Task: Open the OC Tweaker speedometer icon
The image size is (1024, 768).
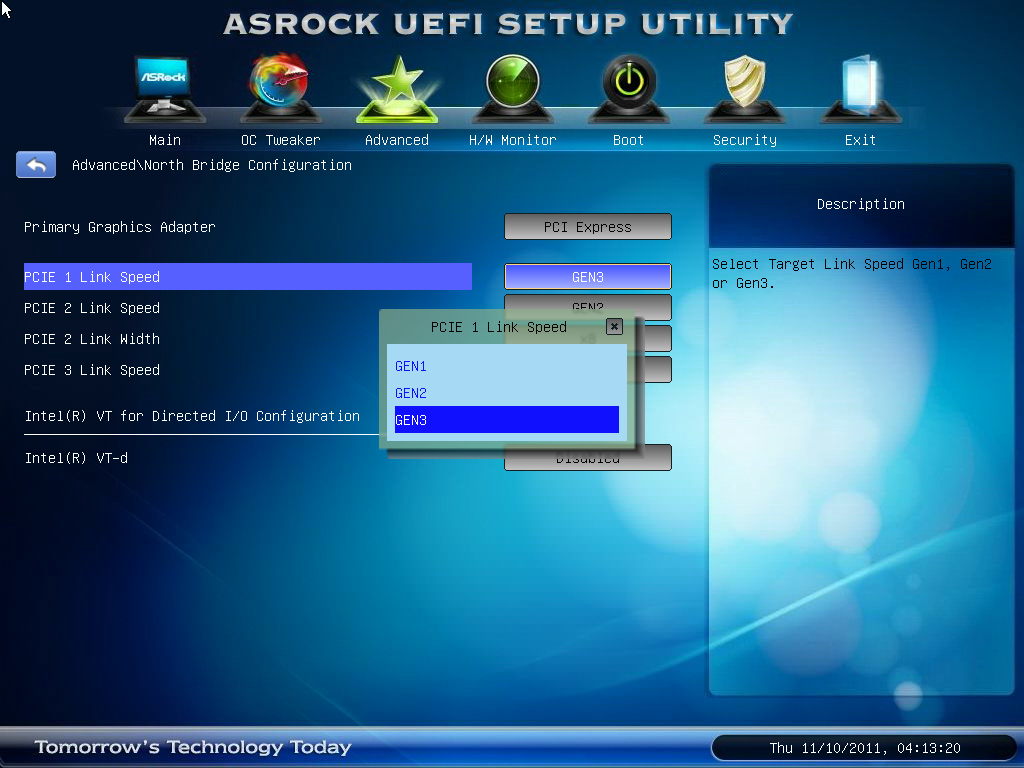Action: [x=281, y=88]
